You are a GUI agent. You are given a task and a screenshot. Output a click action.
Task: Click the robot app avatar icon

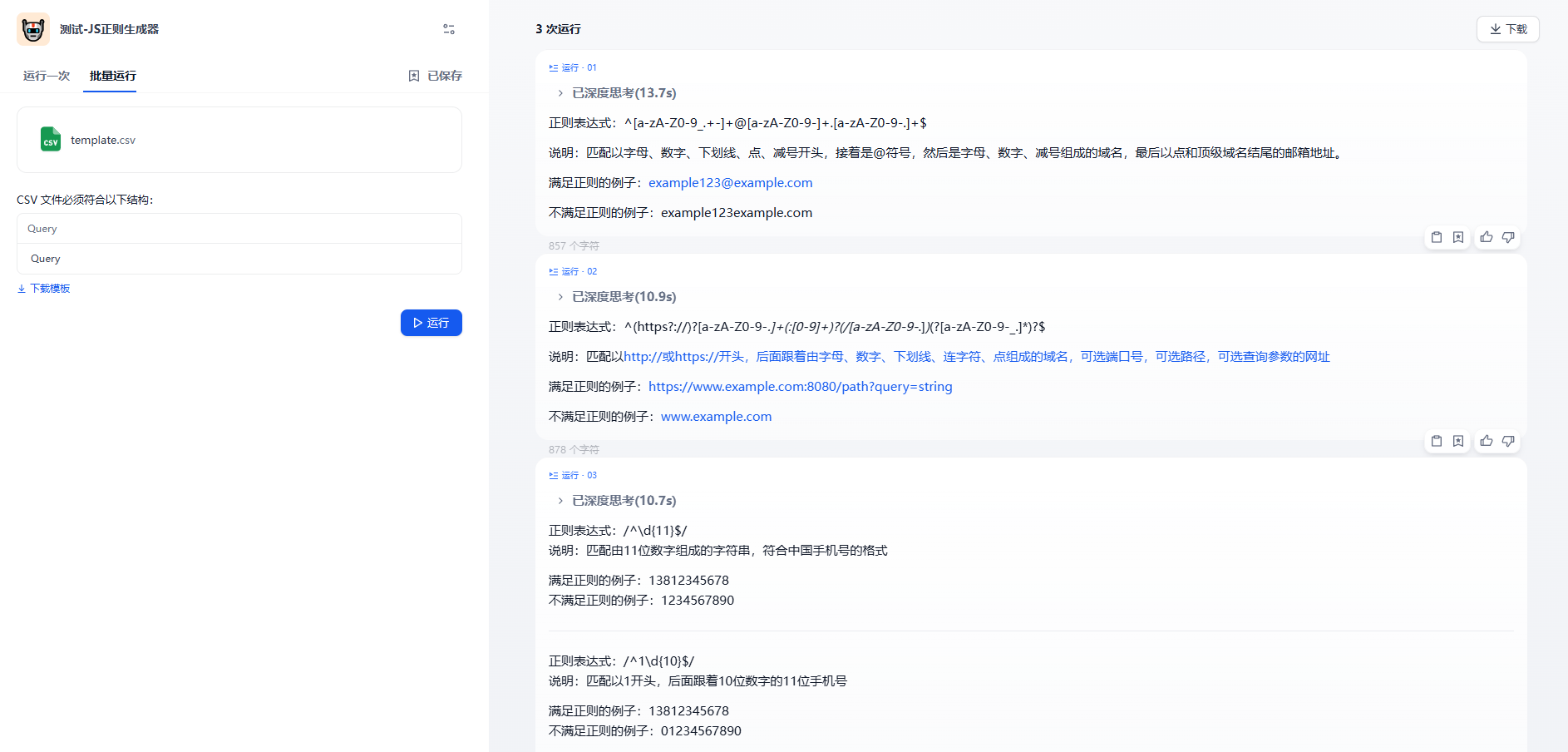click(x=33, y=29)
